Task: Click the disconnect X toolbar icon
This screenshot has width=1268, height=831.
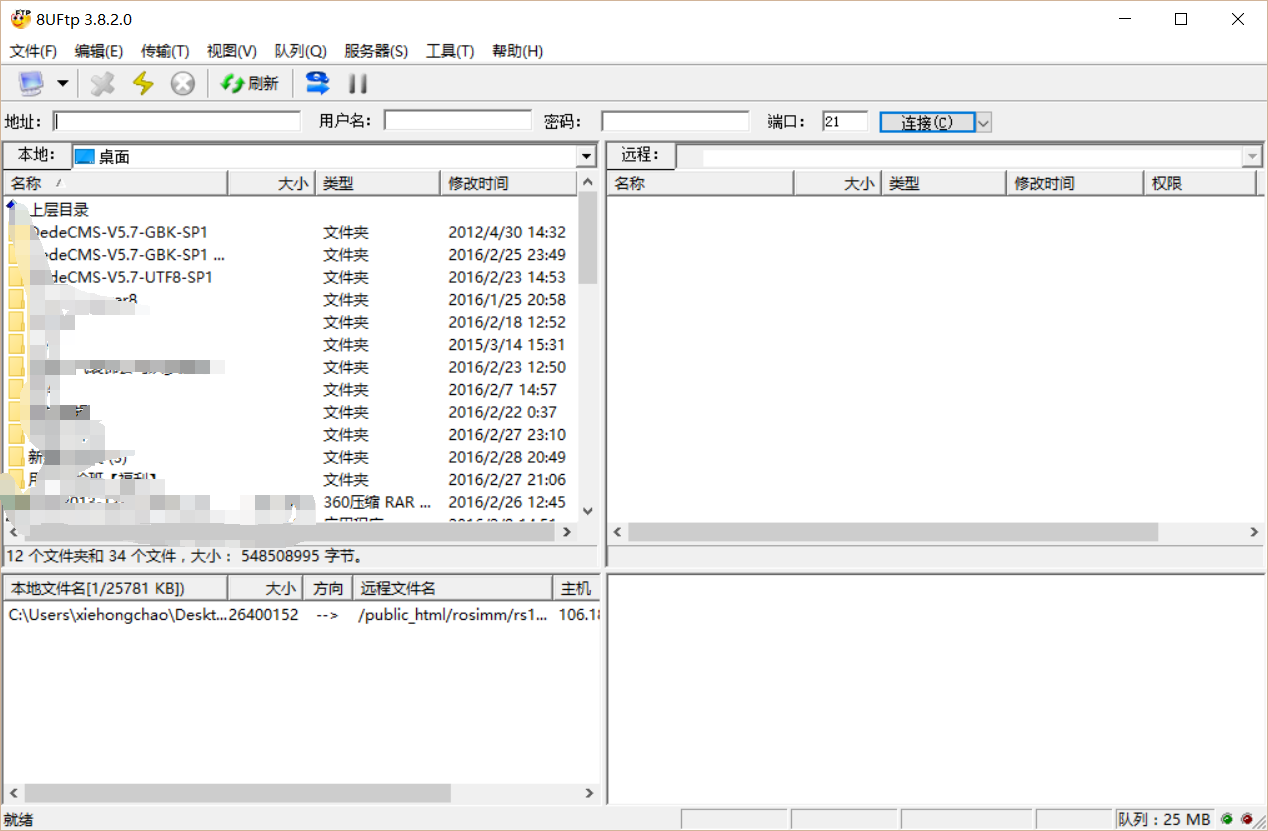Action: pyautogui.click(x=102, y=83)
